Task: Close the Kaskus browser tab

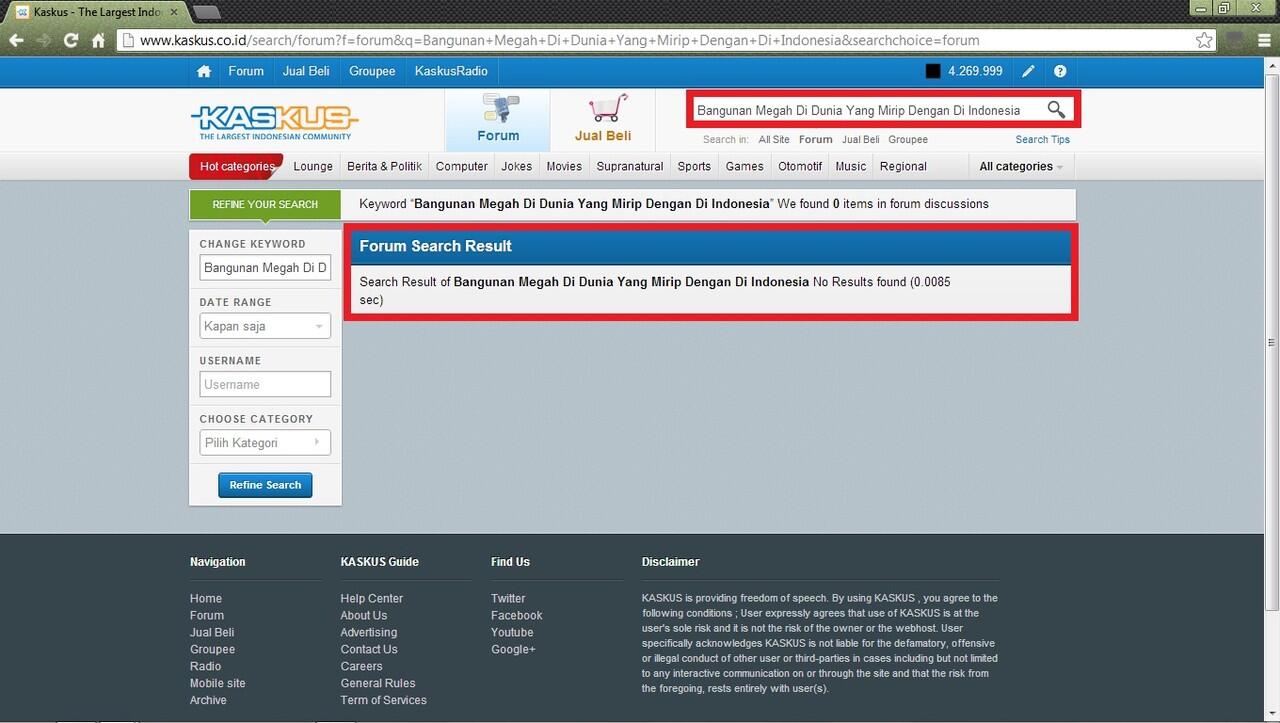Action: [174, 12]
